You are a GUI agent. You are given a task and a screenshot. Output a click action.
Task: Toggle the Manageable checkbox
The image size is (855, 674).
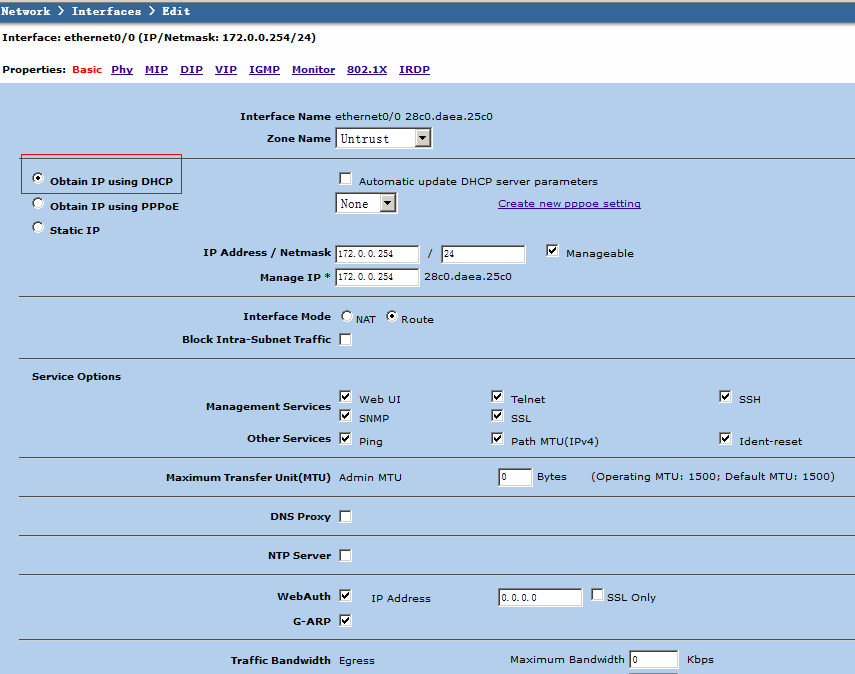(x=553, y=251)
